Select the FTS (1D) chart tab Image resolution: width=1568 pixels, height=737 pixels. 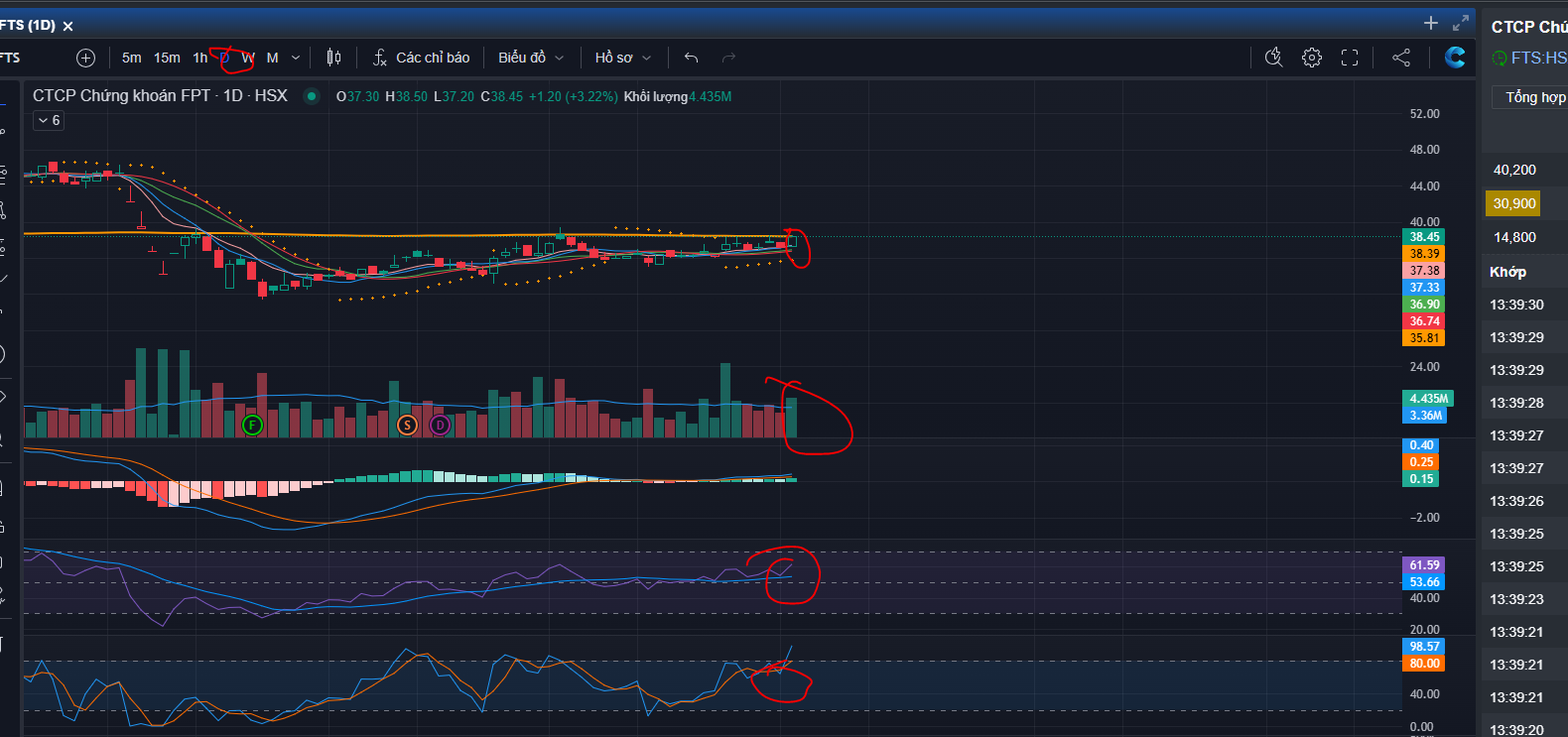pos(28,25)
